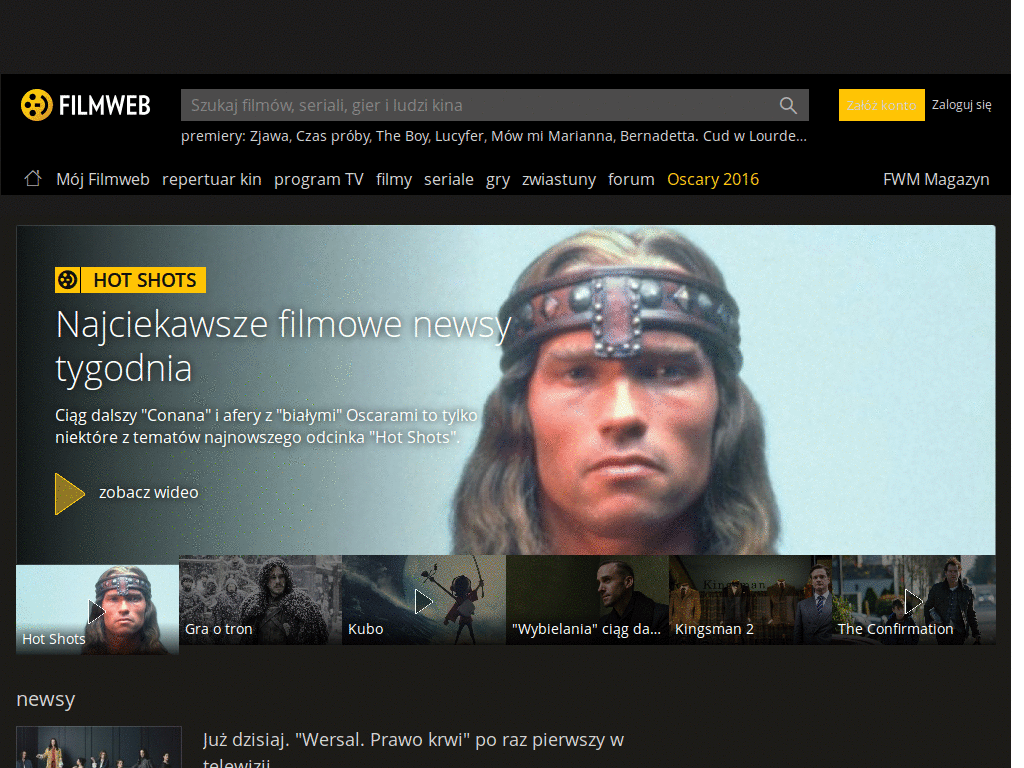The height and width of the screenshot is (768, 1024).
Task: Select the program TV tab
Action: click(x=318, y=179)
